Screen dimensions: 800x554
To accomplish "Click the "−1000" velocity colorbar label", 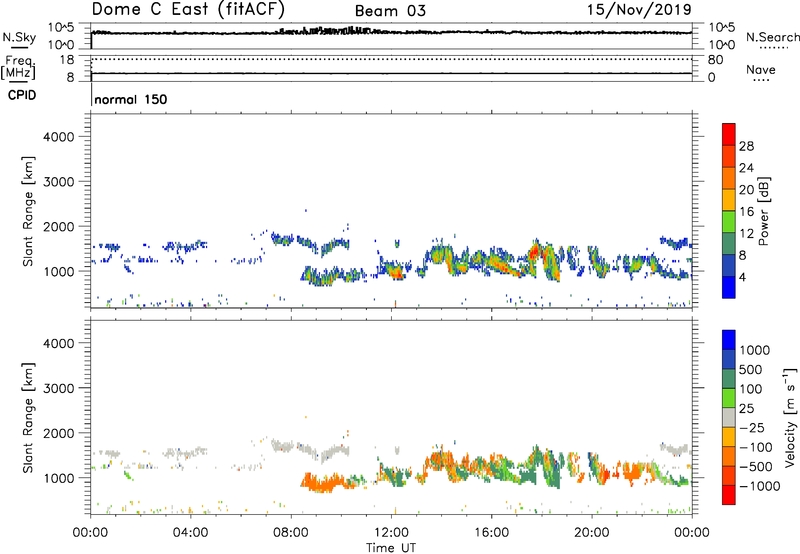I will point(759,486).
